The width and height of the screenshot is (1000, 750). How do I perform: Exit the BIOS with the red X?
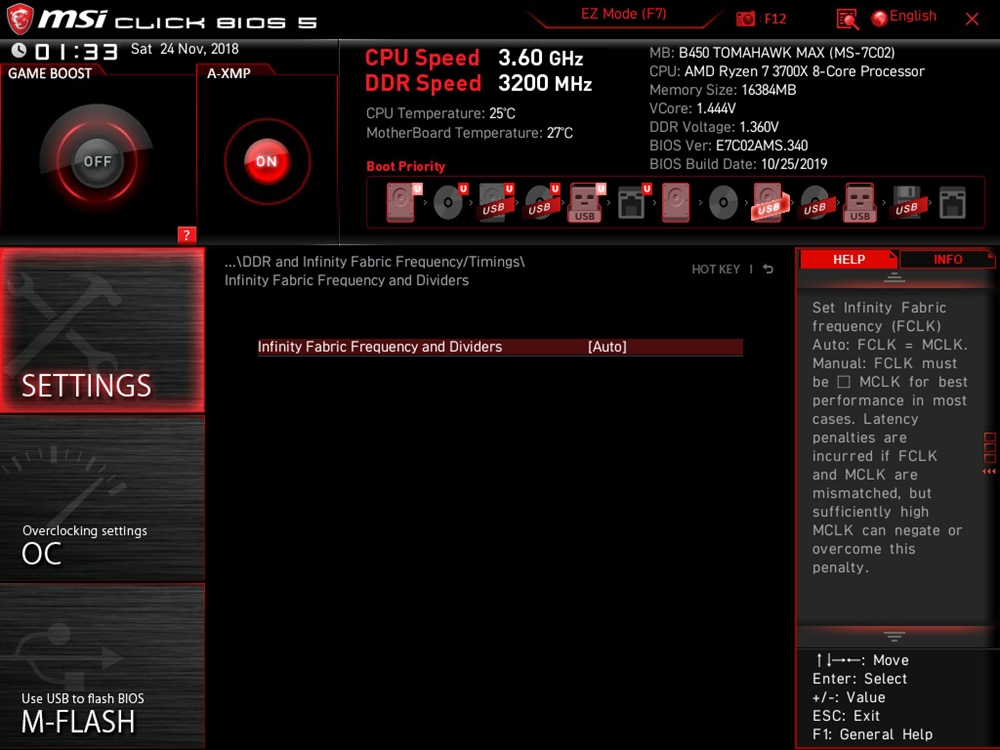click(x=972, y=19)
